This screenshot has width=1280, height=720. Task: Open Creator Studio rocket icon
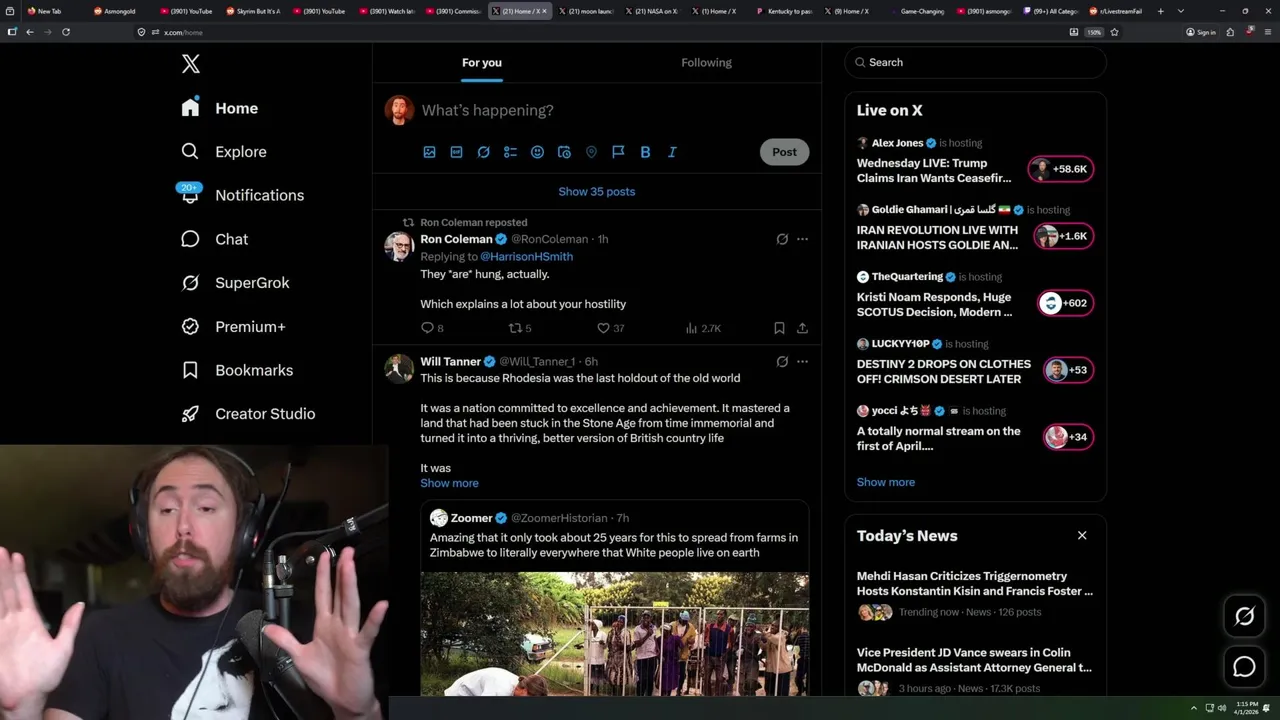pos(190,413)
